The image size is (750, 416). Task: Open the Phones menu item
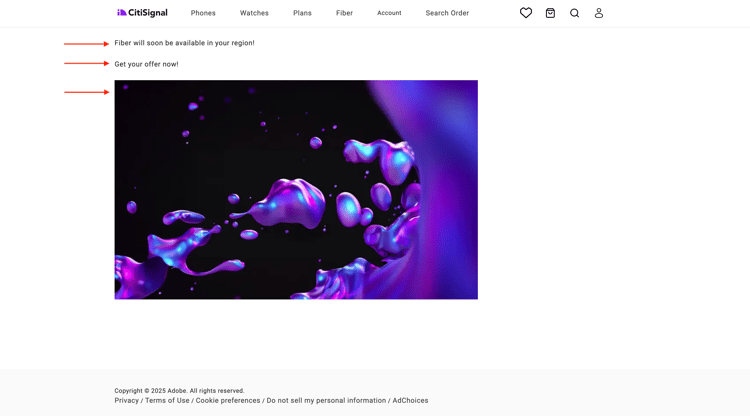click(203, 13)
